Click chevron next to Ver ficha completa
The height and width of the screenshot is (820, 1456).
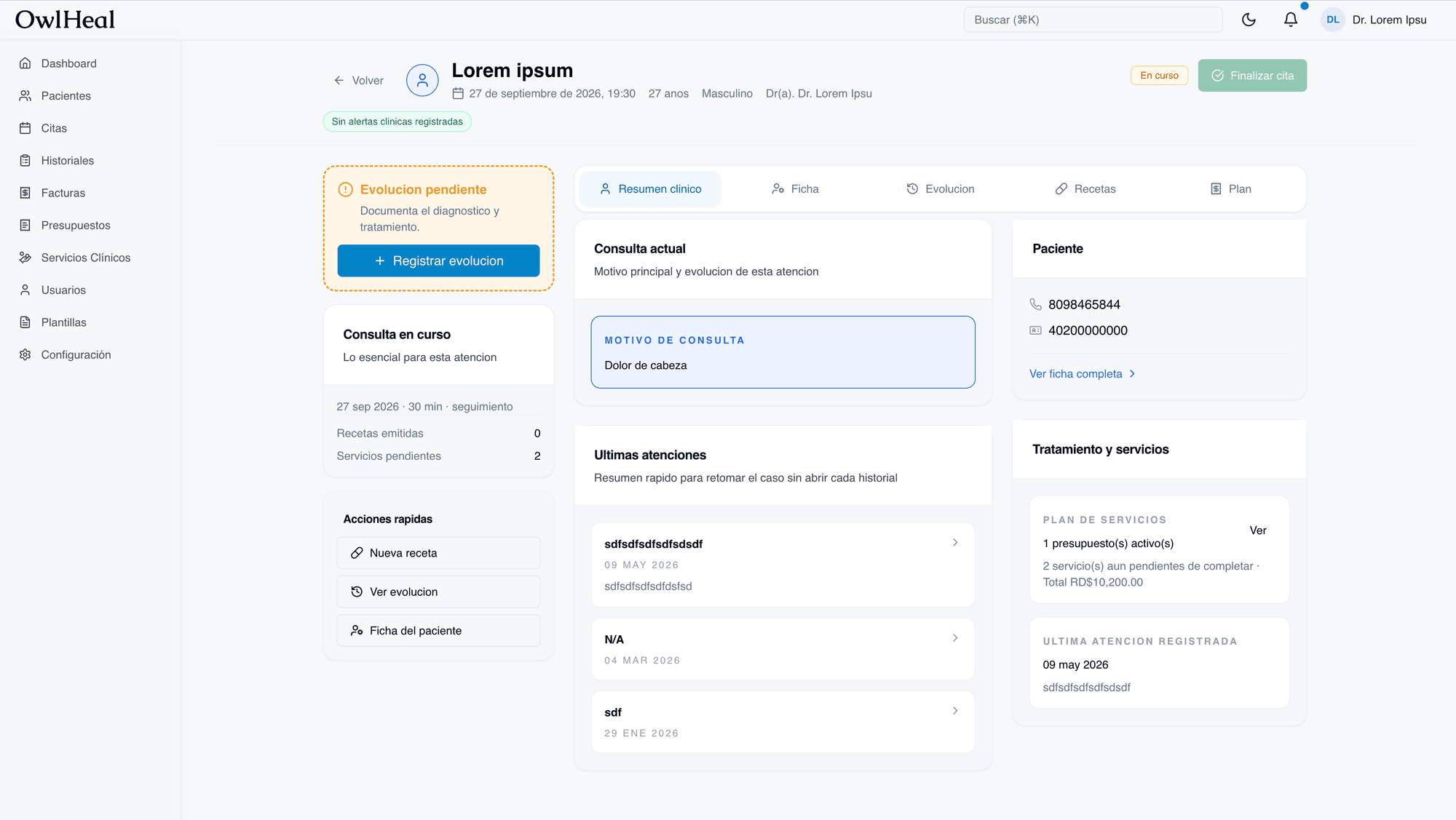(1132, 374)
